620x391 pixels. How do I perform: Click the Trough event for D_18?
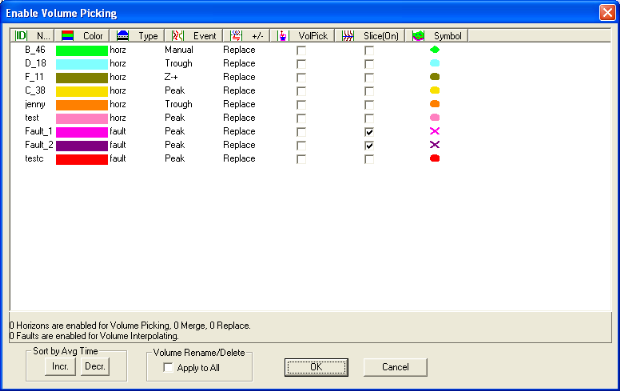(178, 63)
